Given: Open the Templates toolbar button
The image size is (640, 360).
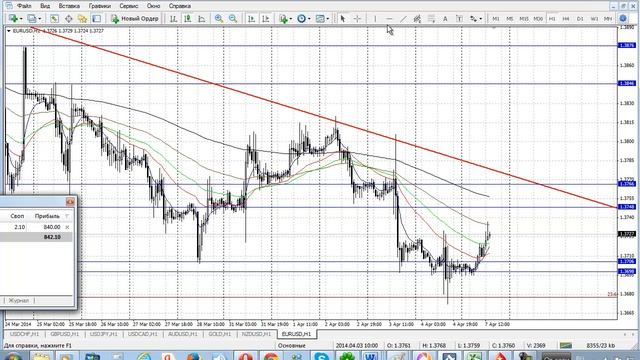Looking at the screenshot, I should 320,19.
